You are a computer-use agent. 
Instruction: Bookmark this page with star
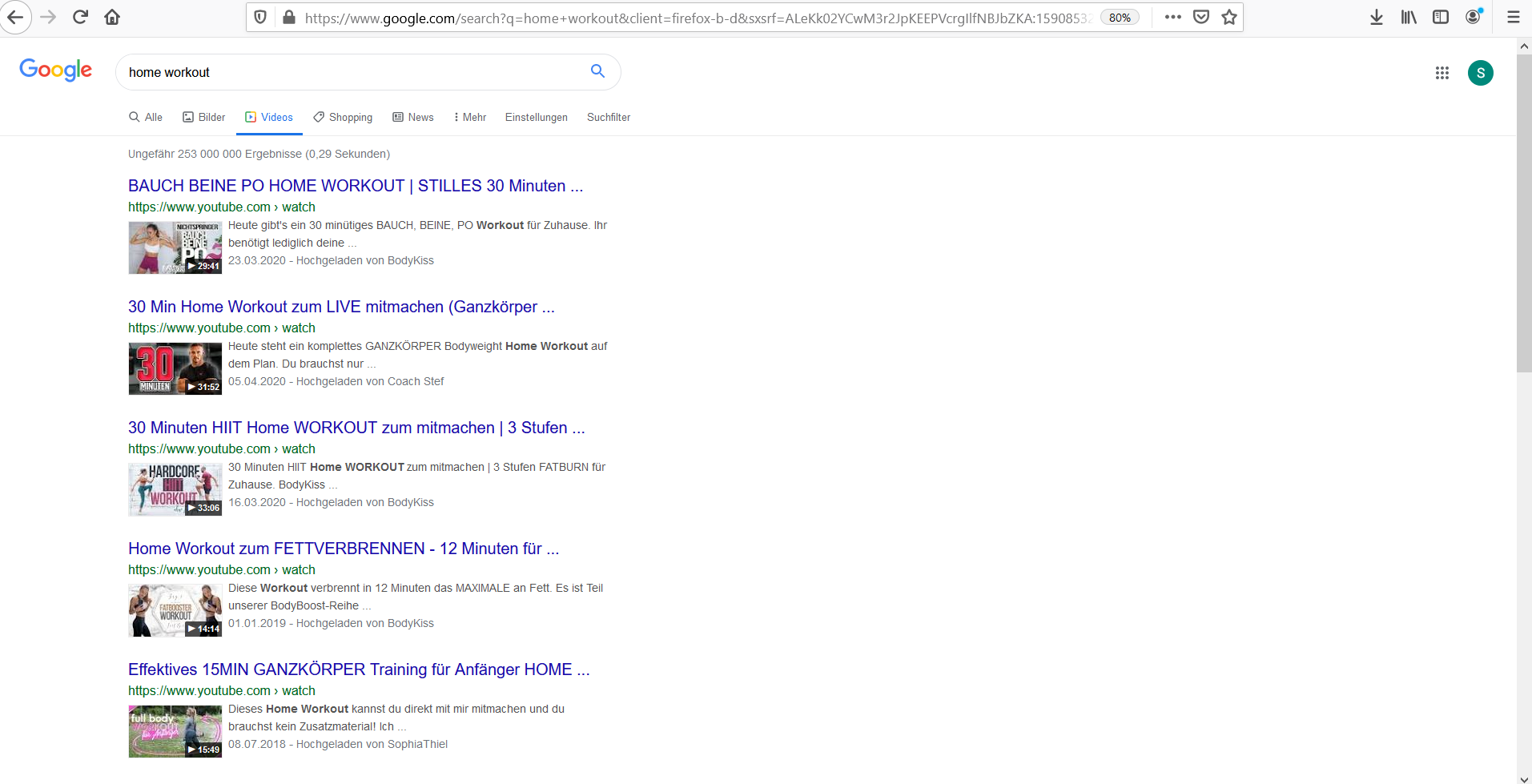pyautogui.click(x=1229, y=17)
